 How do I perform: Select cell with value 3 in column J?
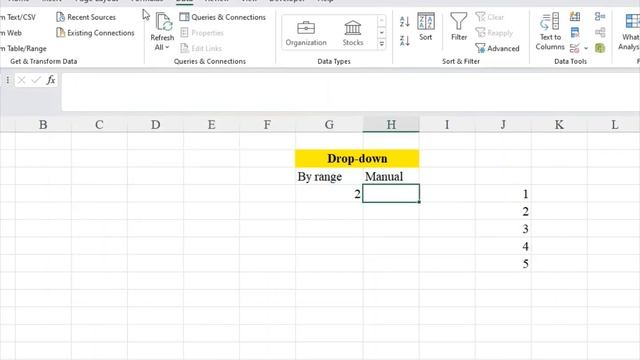[503, 229]
